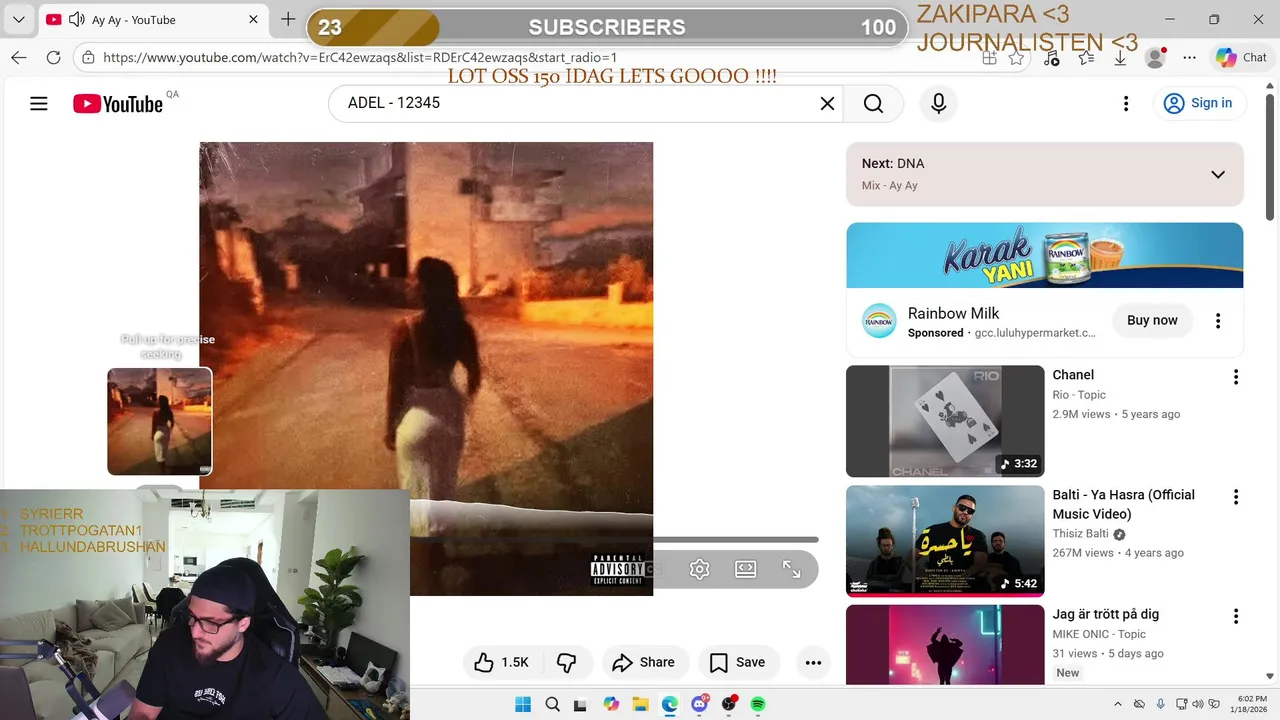Screen dimensions: 1280x720
Task: Open the Rainbow Milk advertiser logo
Action: point(879,321)
